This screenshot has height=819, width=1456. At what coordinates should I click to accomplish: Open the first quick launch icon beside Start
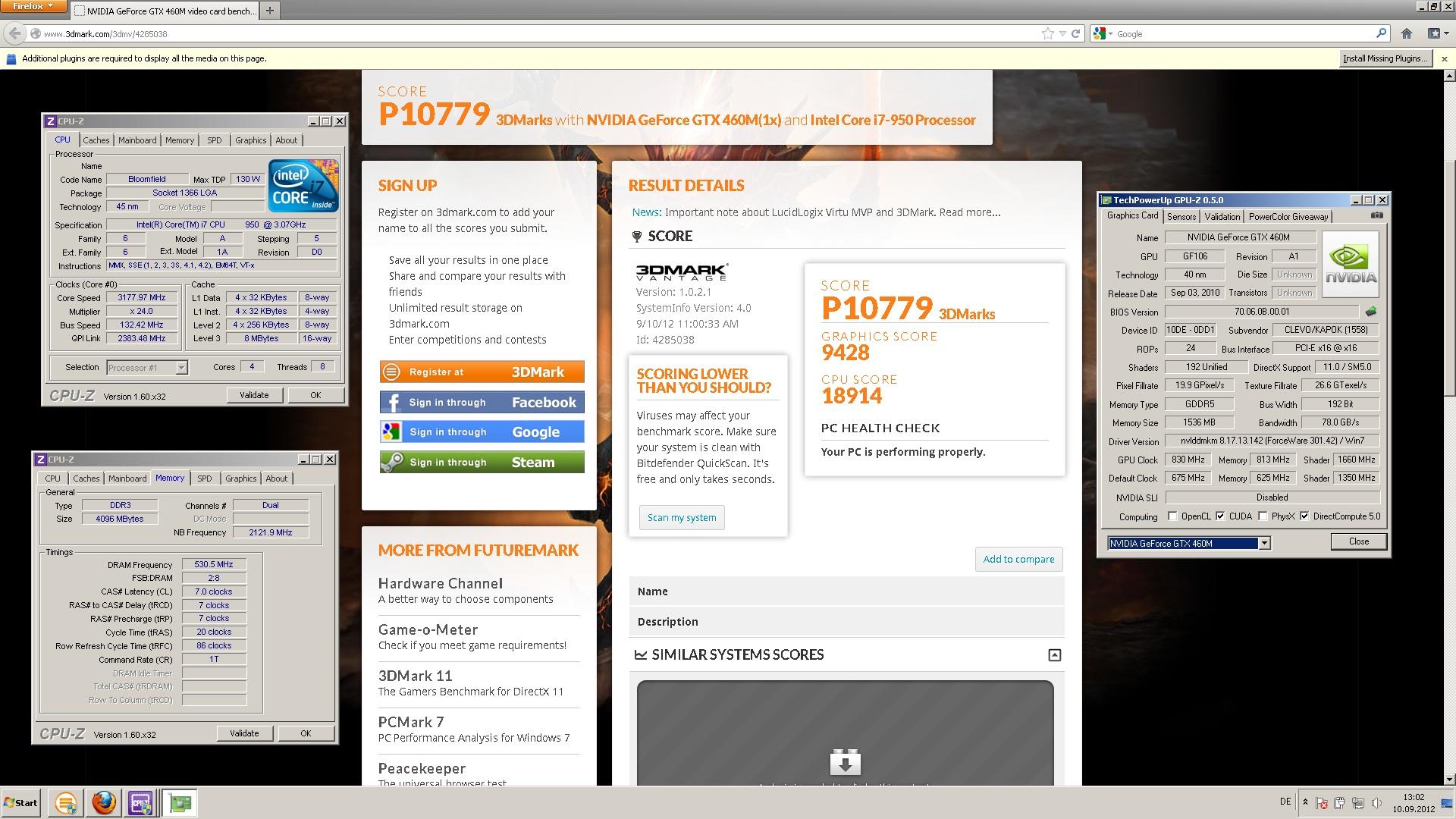tap(66, 802)
